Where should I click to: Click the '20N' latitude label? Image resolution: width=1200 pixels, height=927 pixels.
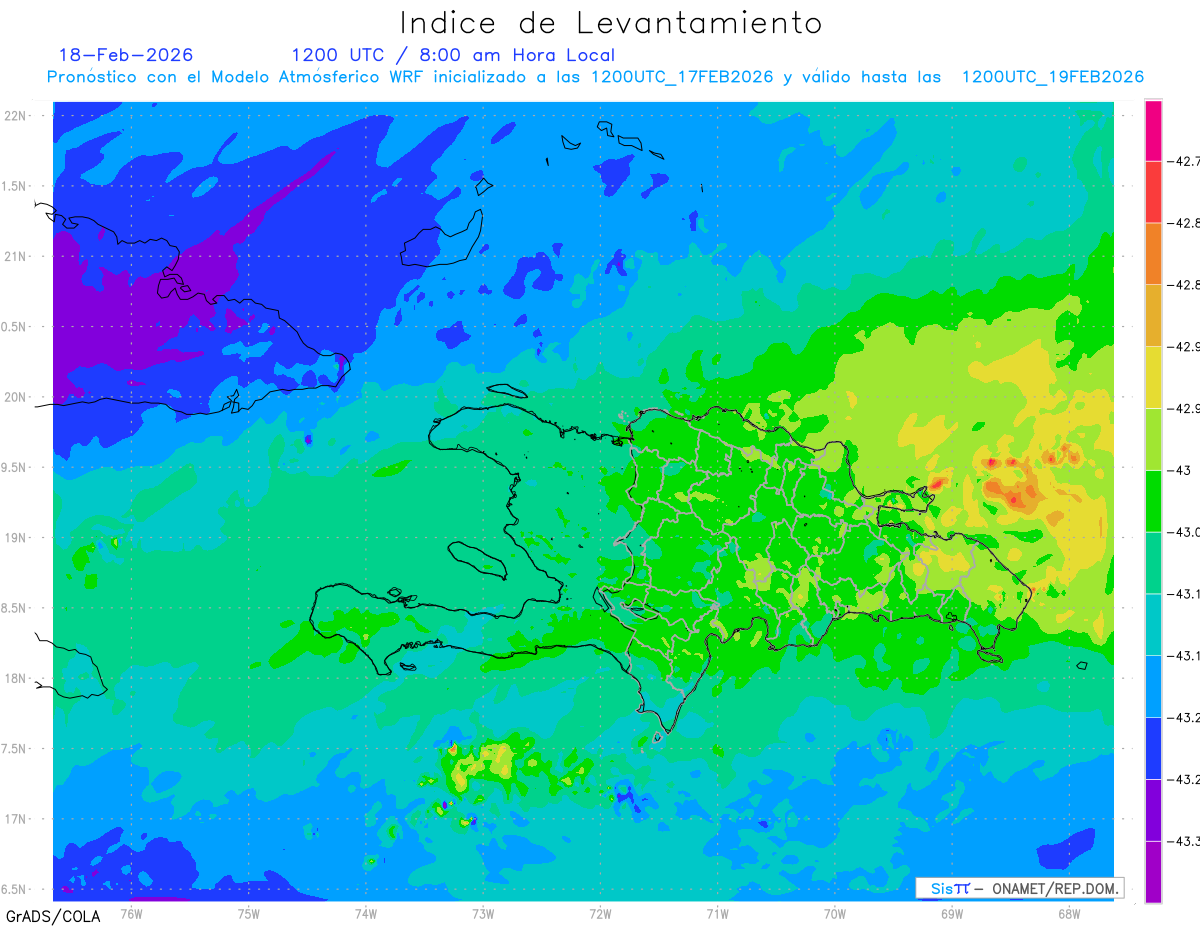(17, 397)
